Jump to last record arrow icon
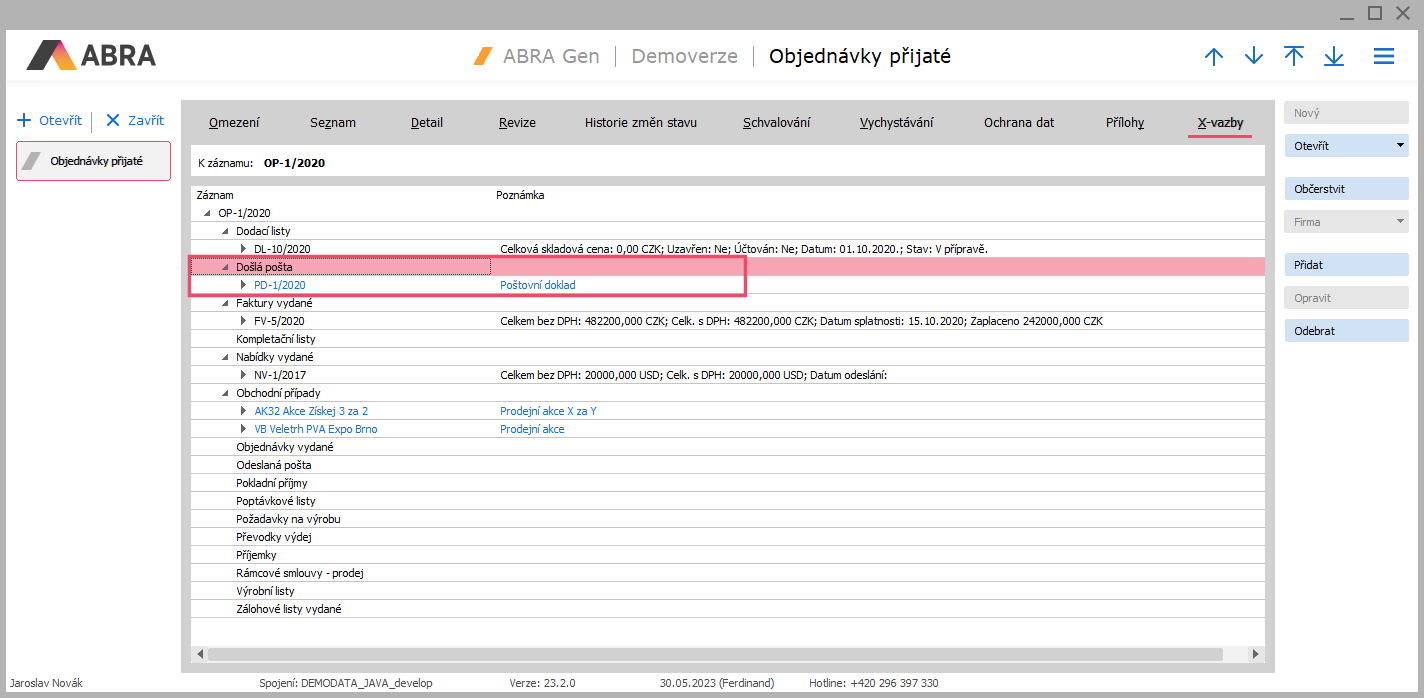The width and height of the screenshot is (1424, 698). [1334, 57]
